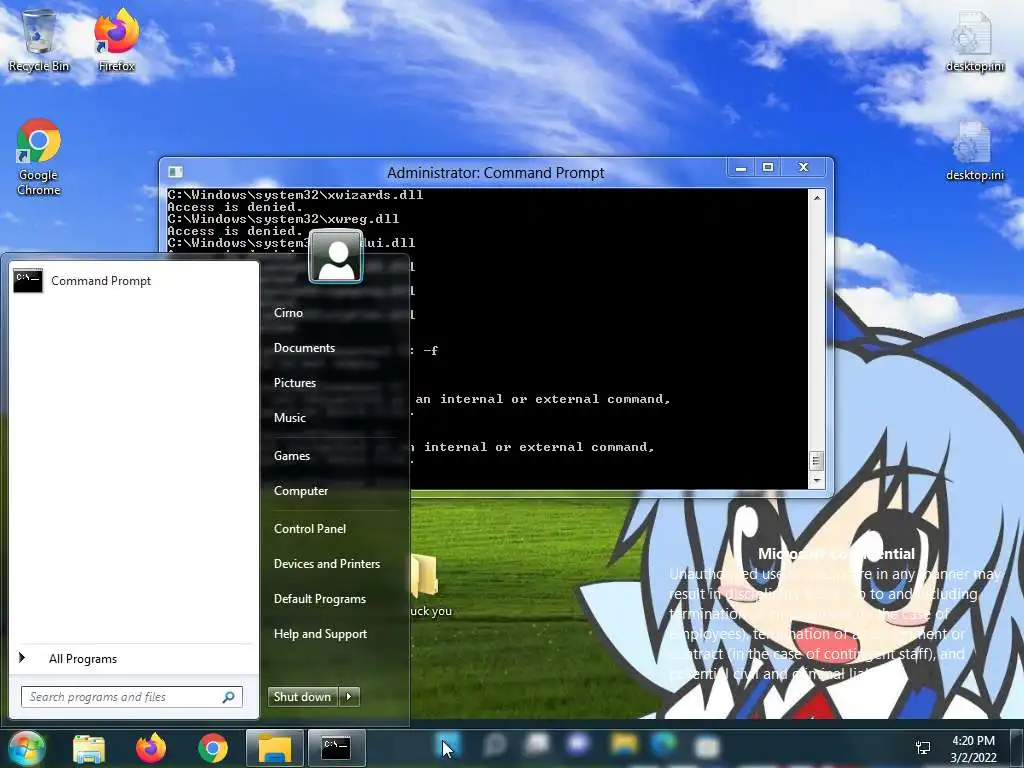
Task: Click the user account picture in Start menu
Action: point(336,256)
